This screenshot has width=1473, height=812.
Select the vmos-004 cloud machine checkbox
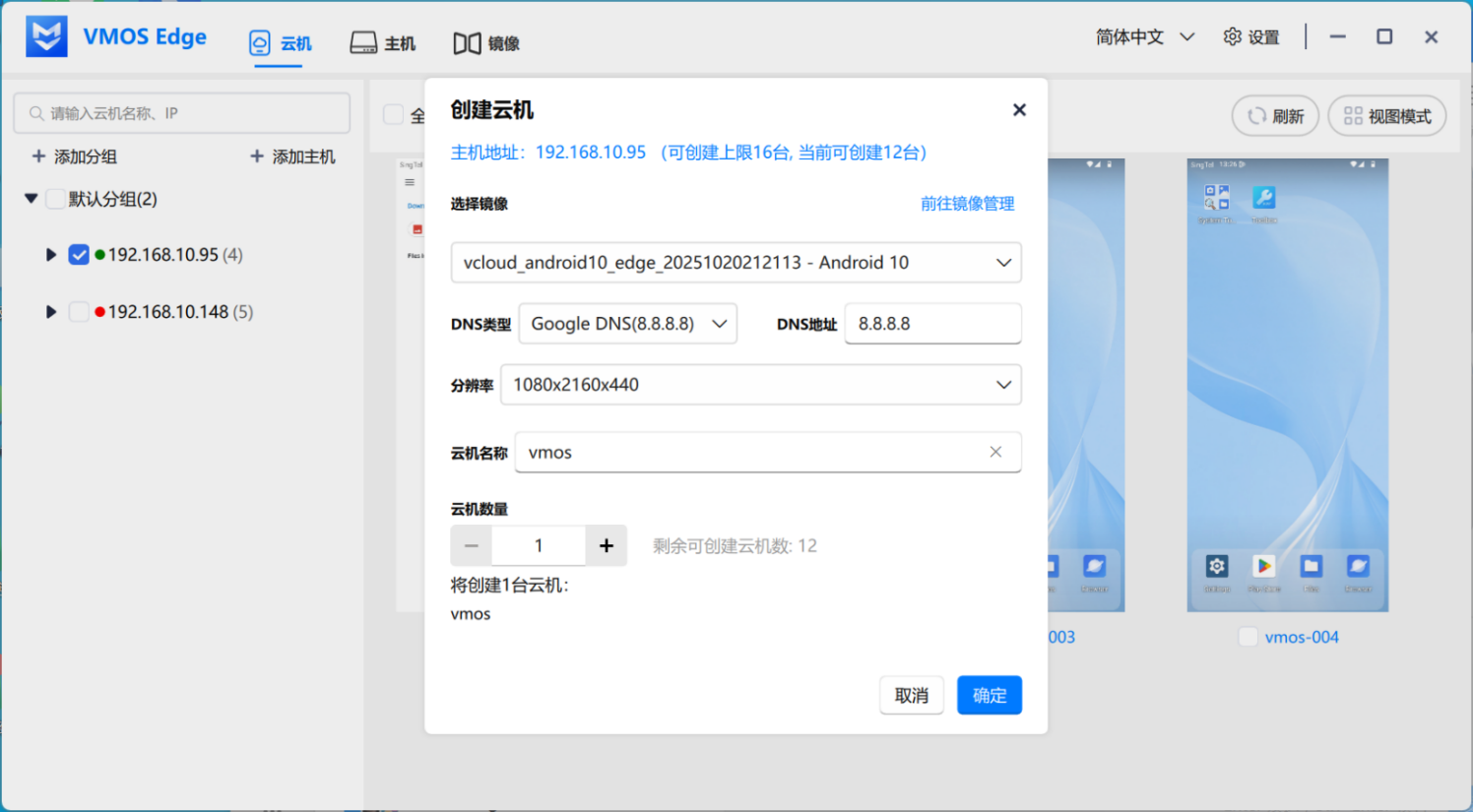click(x=1248, y=637)
